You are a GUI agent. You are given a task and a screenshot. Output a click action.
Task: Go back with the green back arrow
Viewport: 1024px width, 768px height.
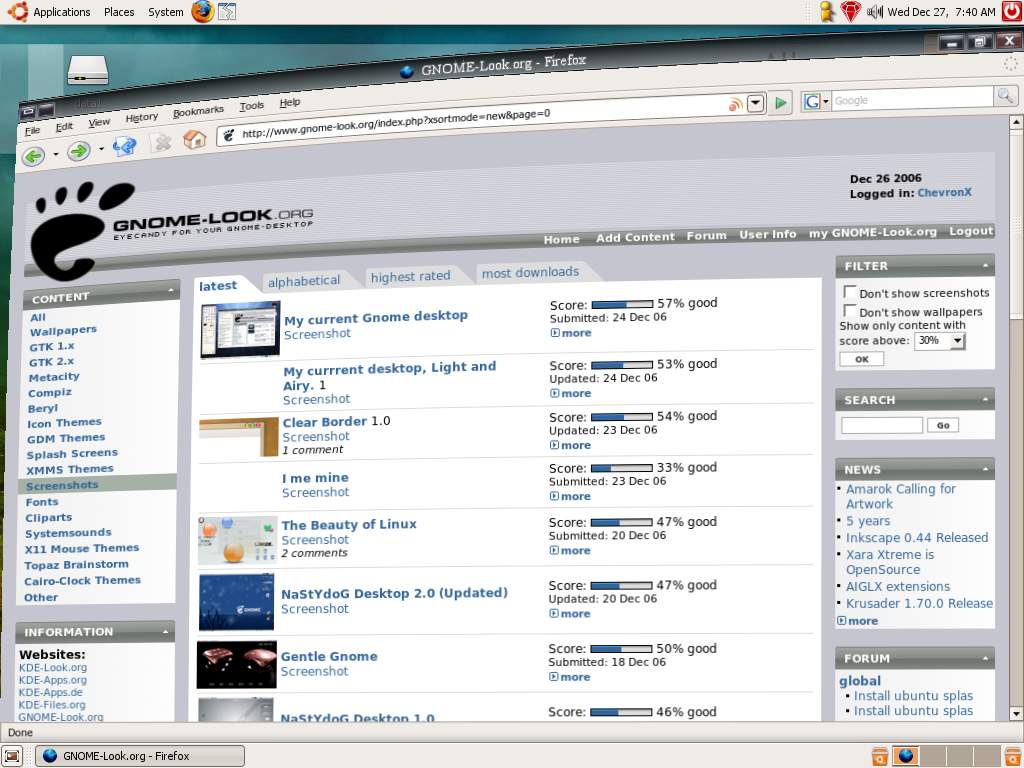point(34,156)
